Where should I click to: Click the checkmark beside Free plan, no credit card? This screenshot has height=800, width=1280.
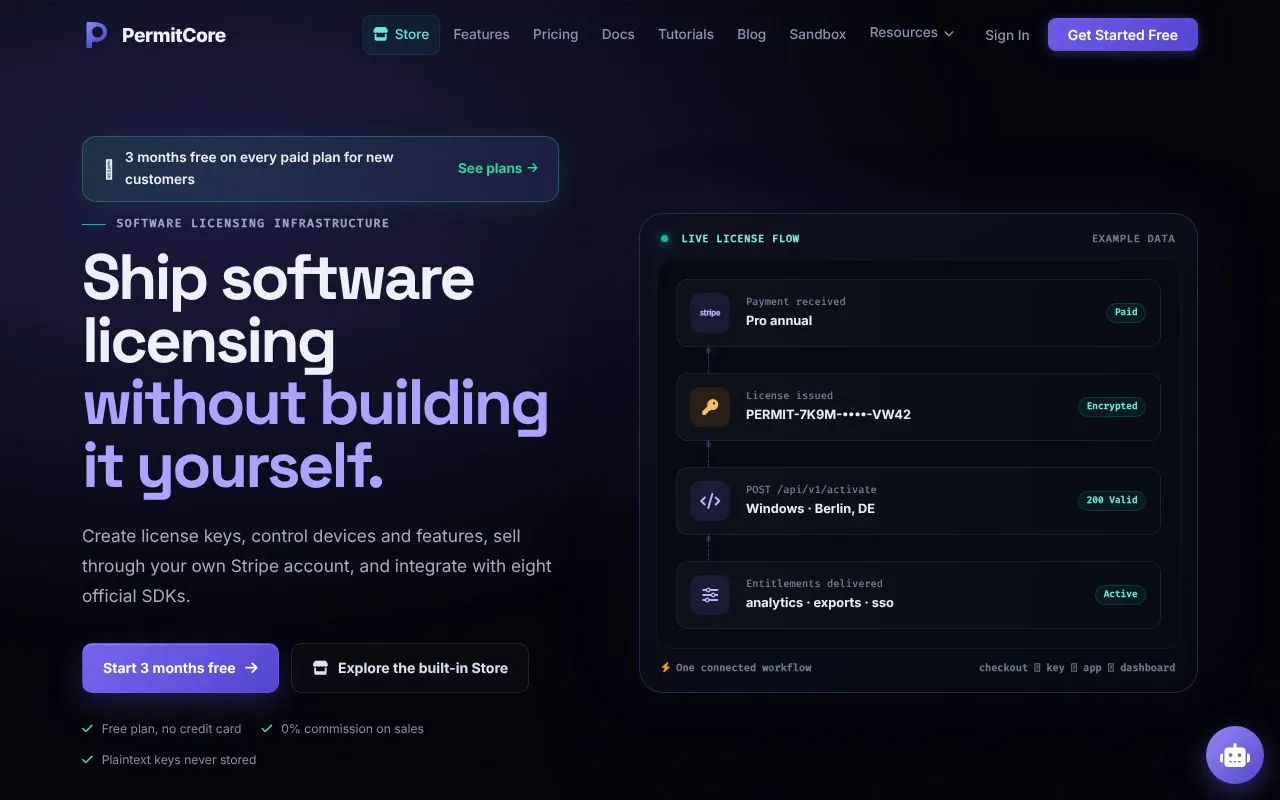click(88, 729)
